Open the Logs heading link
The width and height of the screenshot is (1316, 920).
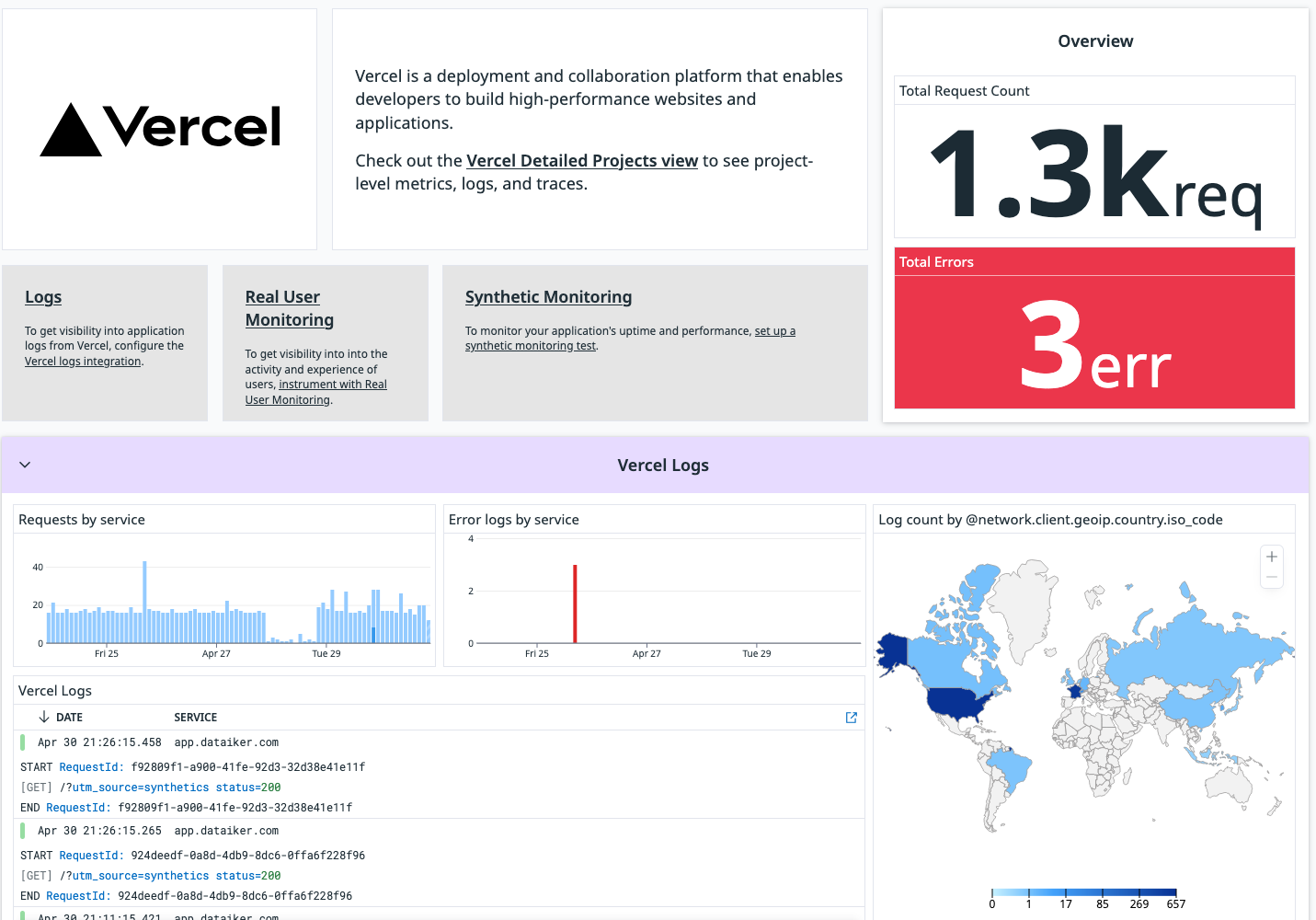tap(43, 297)
